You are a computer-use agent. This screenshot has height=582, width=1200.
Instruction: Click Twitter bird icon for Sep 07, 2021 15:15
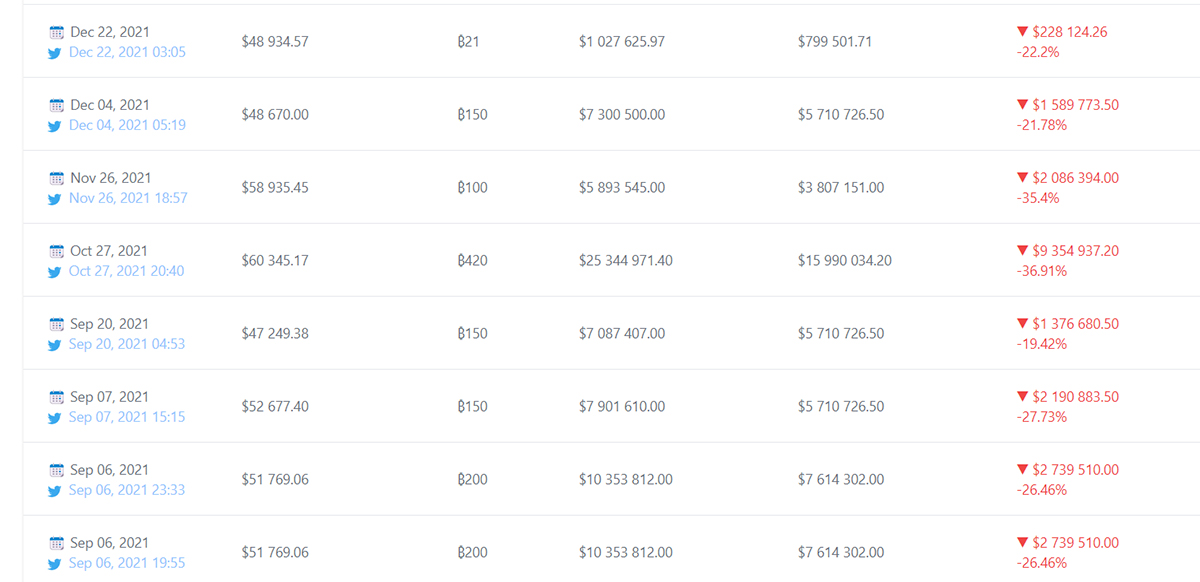56,417
